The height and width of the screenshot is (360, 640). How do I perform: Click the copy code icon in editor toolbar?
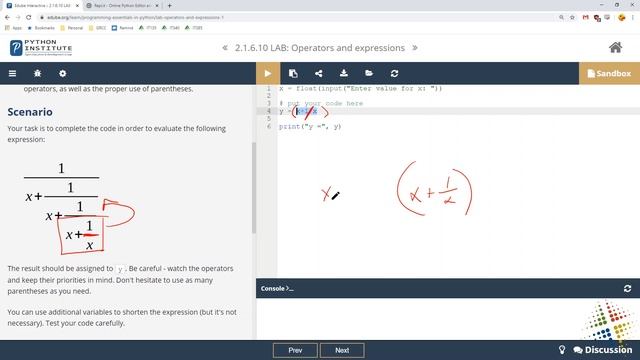(293, 73)
